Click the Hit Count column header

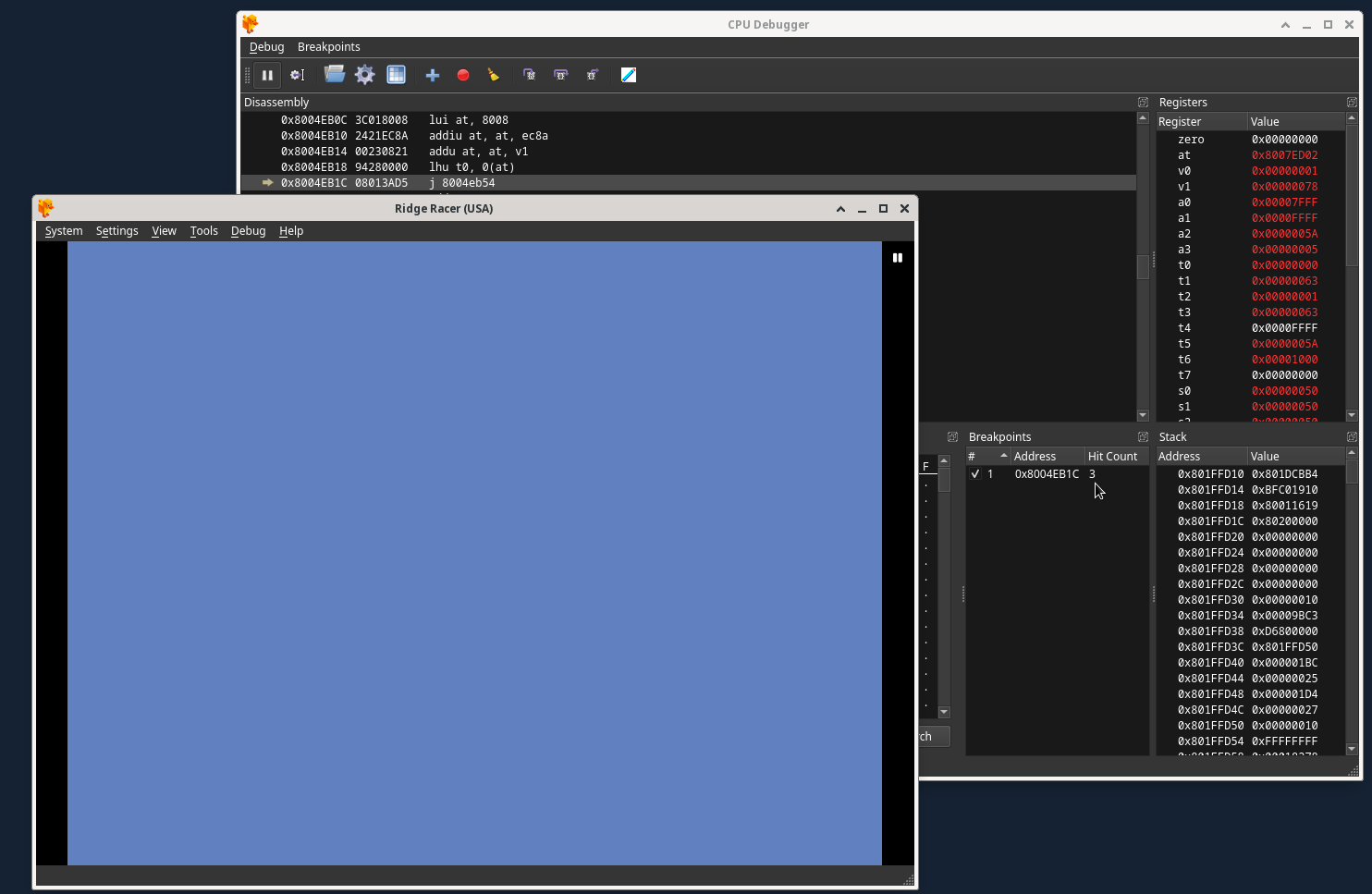tap(1117, 456)
